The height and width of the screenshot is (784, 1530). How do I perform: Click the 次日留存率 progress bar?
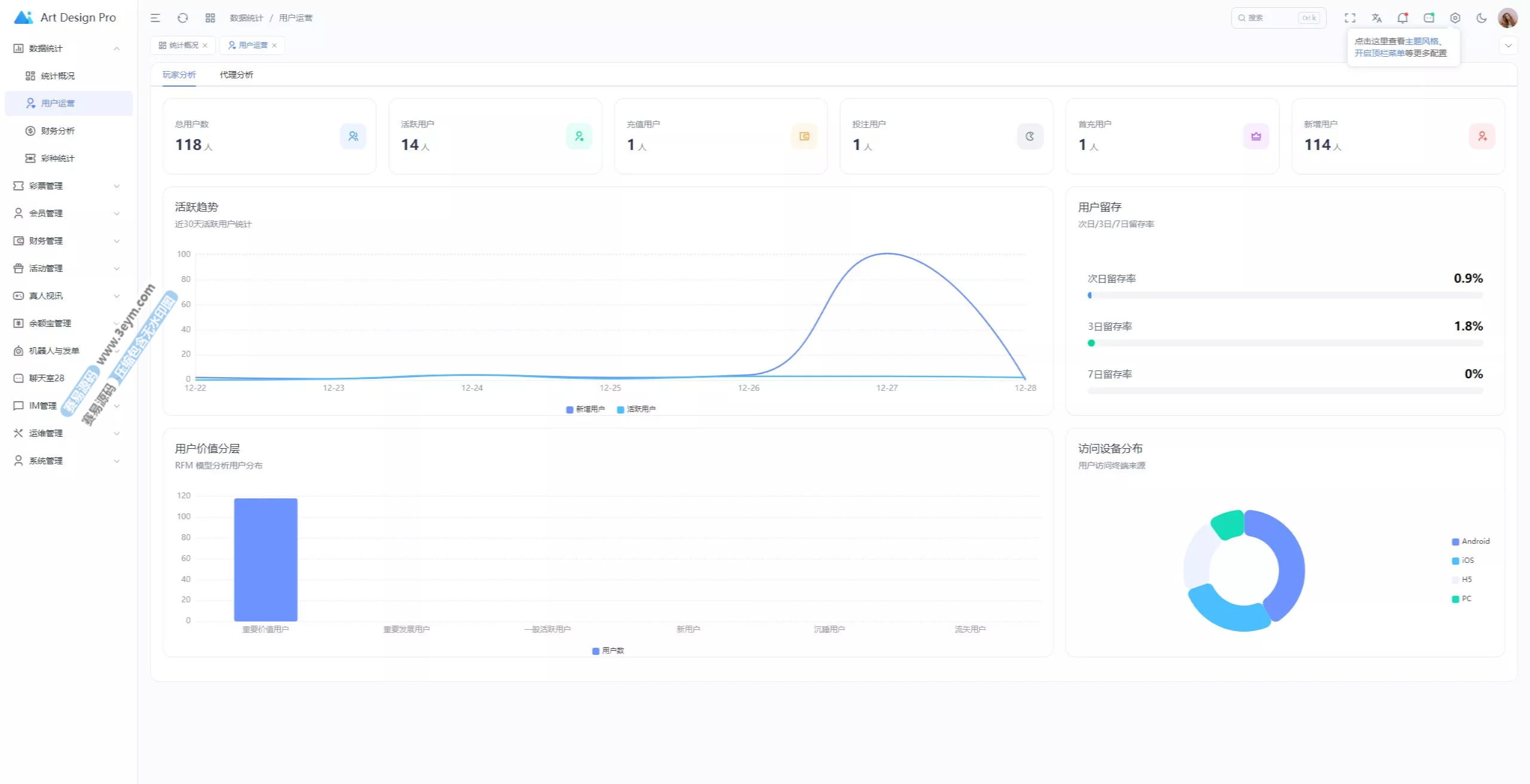pos(1285,295)
